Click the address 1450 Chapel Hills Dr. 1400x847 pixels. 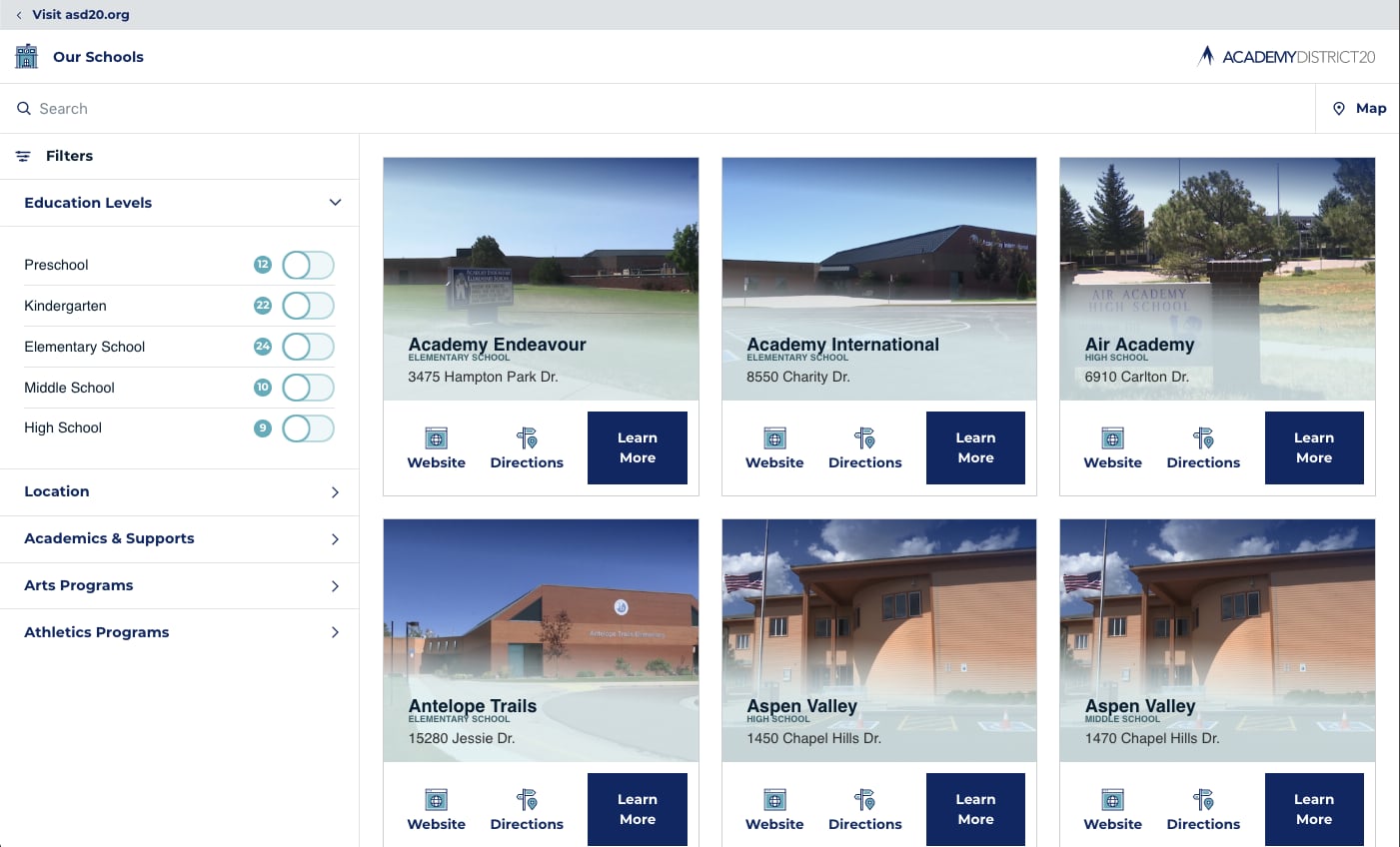[x=813, y=738]
